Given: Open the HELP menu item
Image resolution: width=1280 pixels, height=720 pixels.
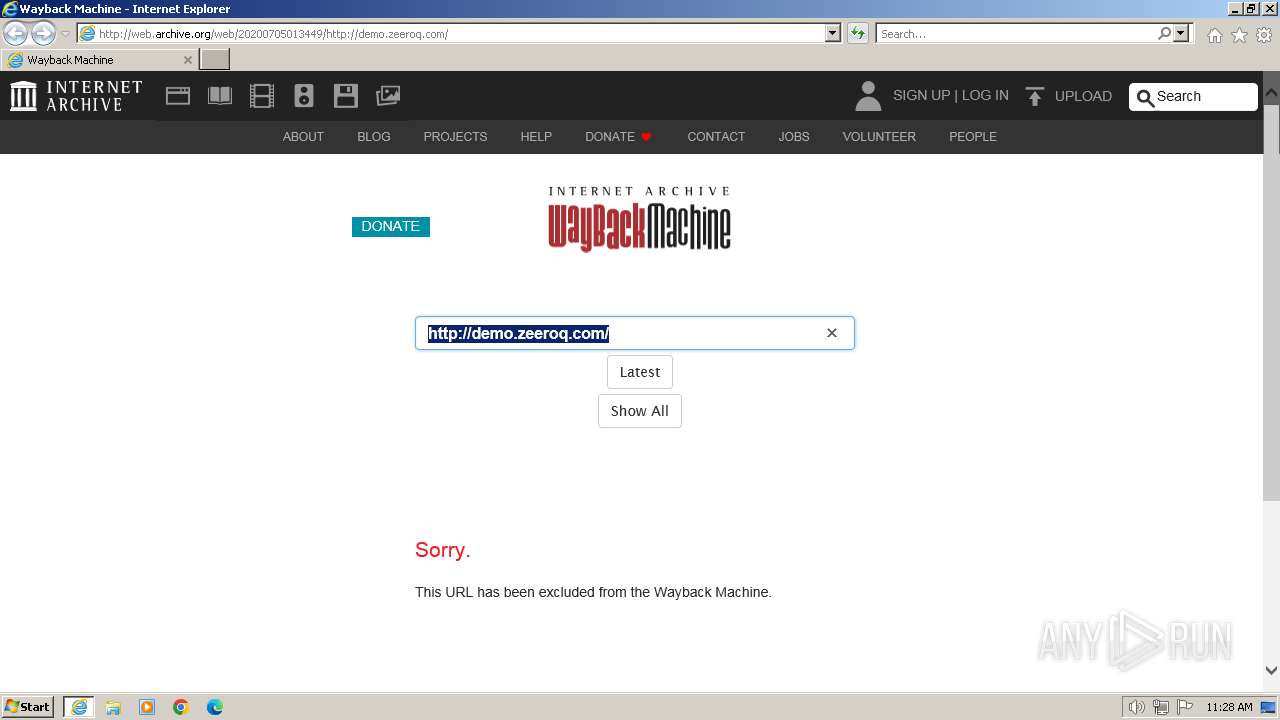Looking at the screenshot, I should 536,137.
